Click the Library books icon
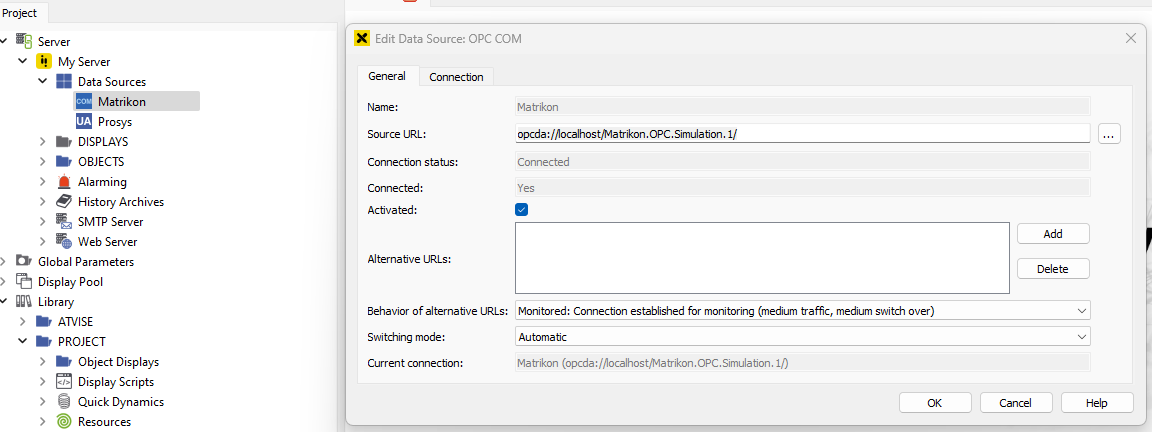The width and height of the screenshot is (1152, 432). [x=24, y=301]
